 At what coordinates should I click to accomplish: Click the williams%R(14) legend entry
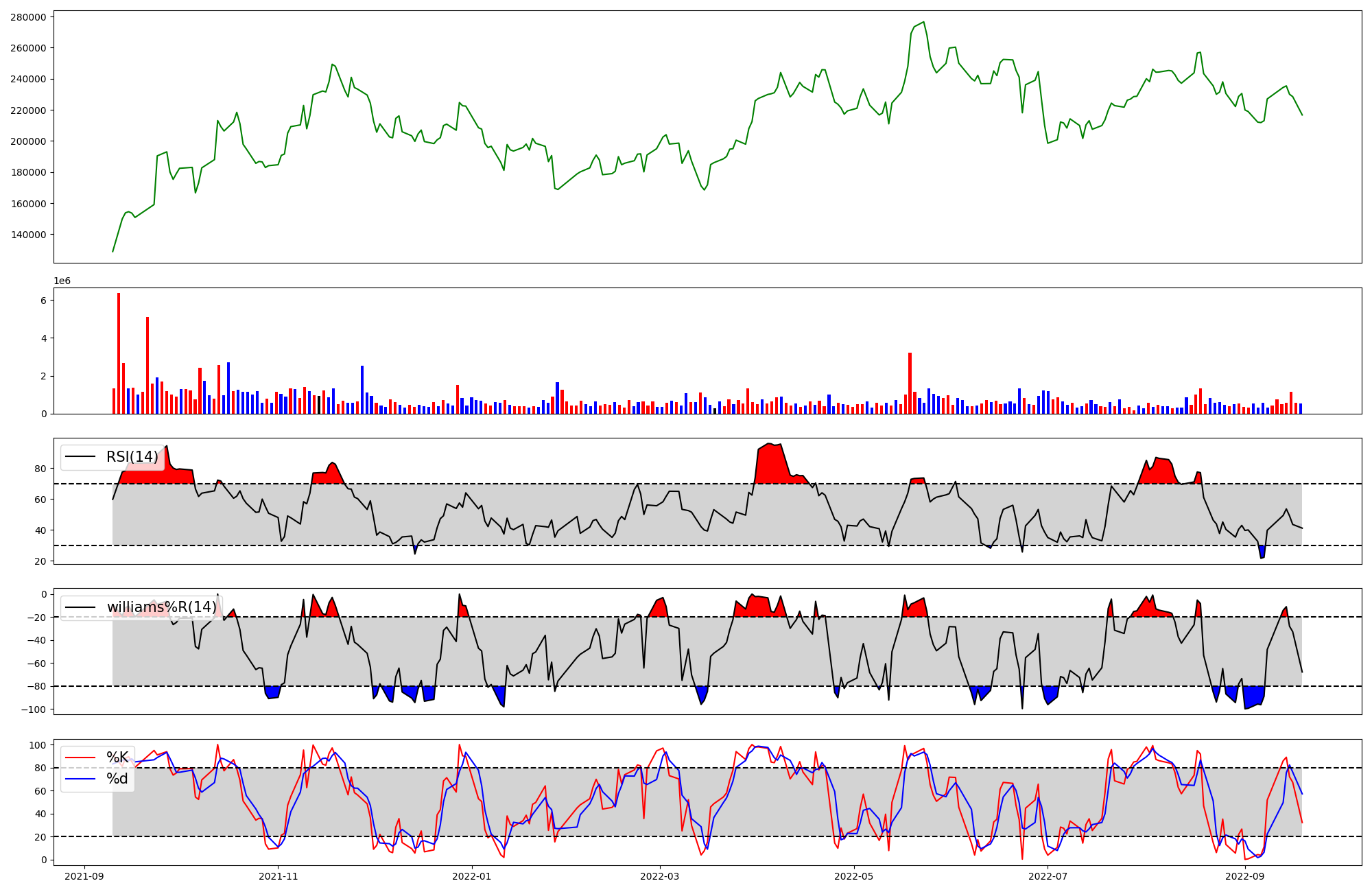point(161,607)
